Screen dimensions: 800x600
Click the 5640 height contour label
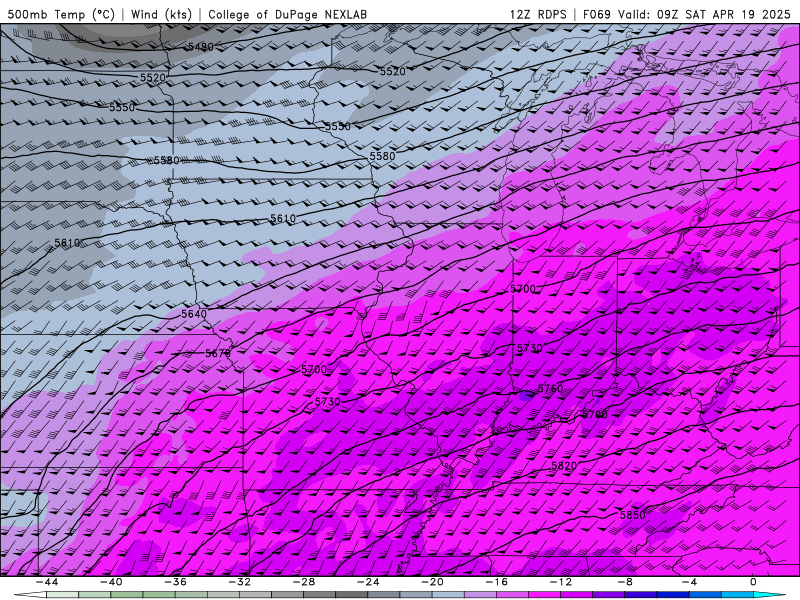194,314
